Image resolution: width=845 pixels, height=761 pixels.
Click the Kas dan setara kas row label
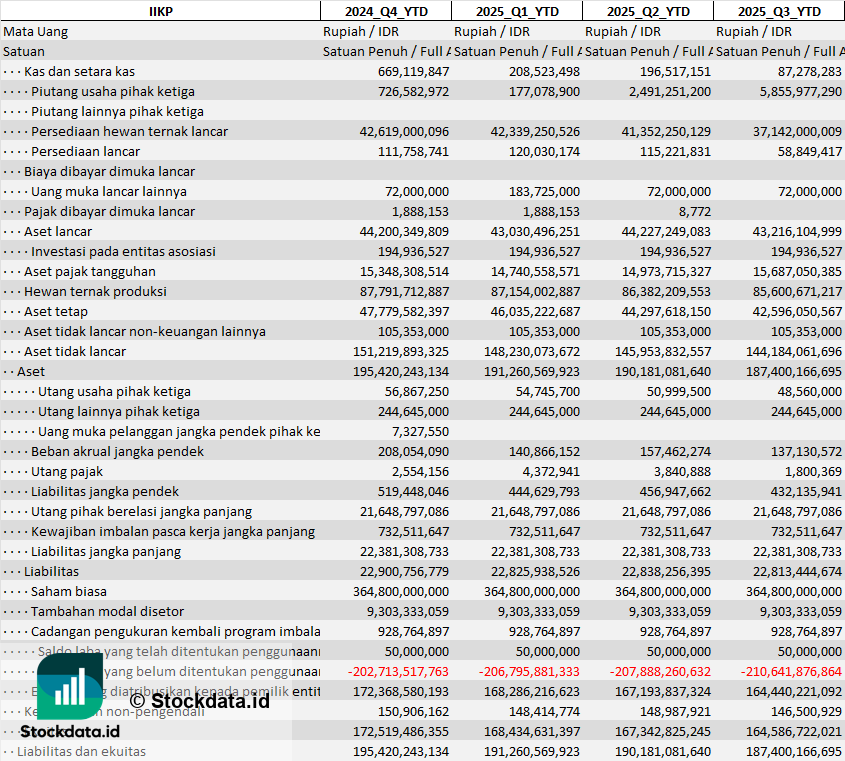[79, 71]
